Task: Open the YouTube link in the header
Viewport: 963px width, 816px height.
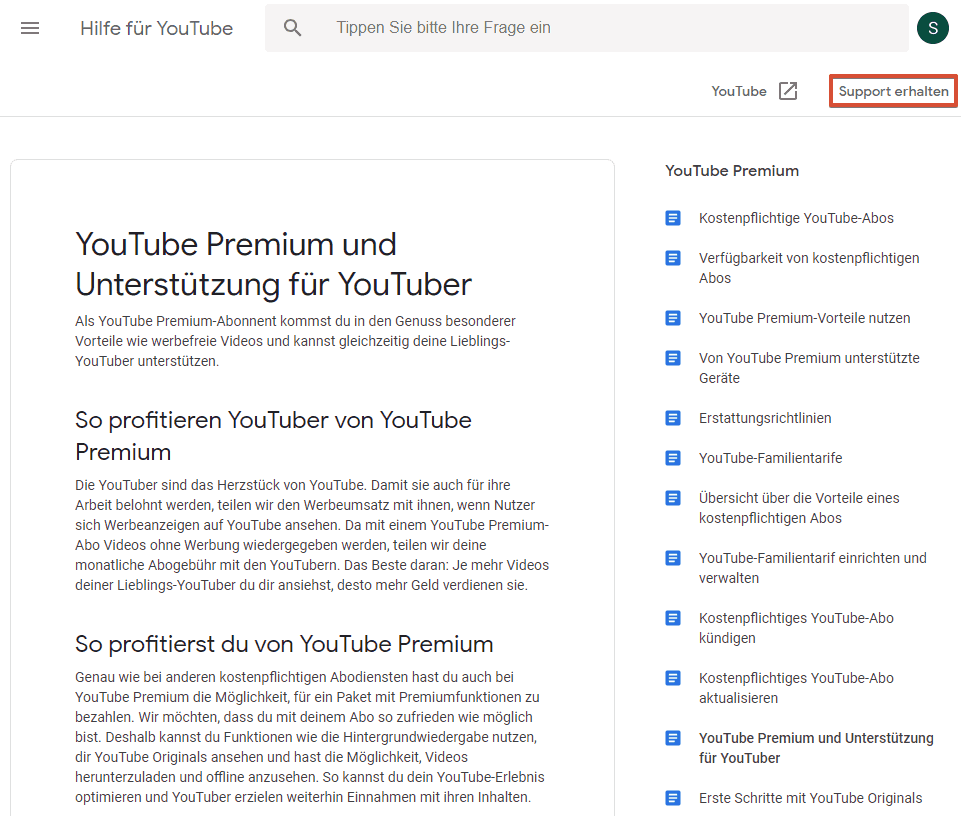Action: [x=739, y=91]
